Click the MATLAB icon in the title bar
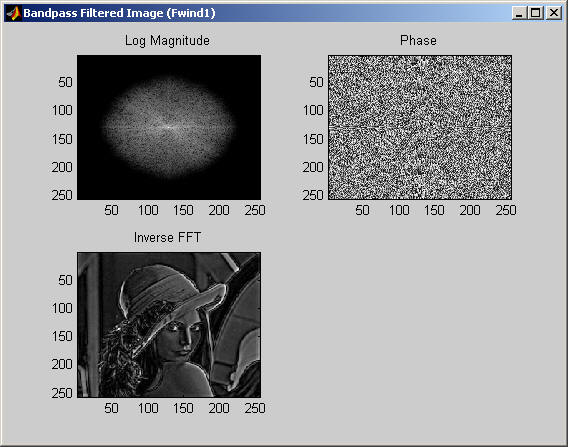The image size is (568, 447). pos(14,13)
